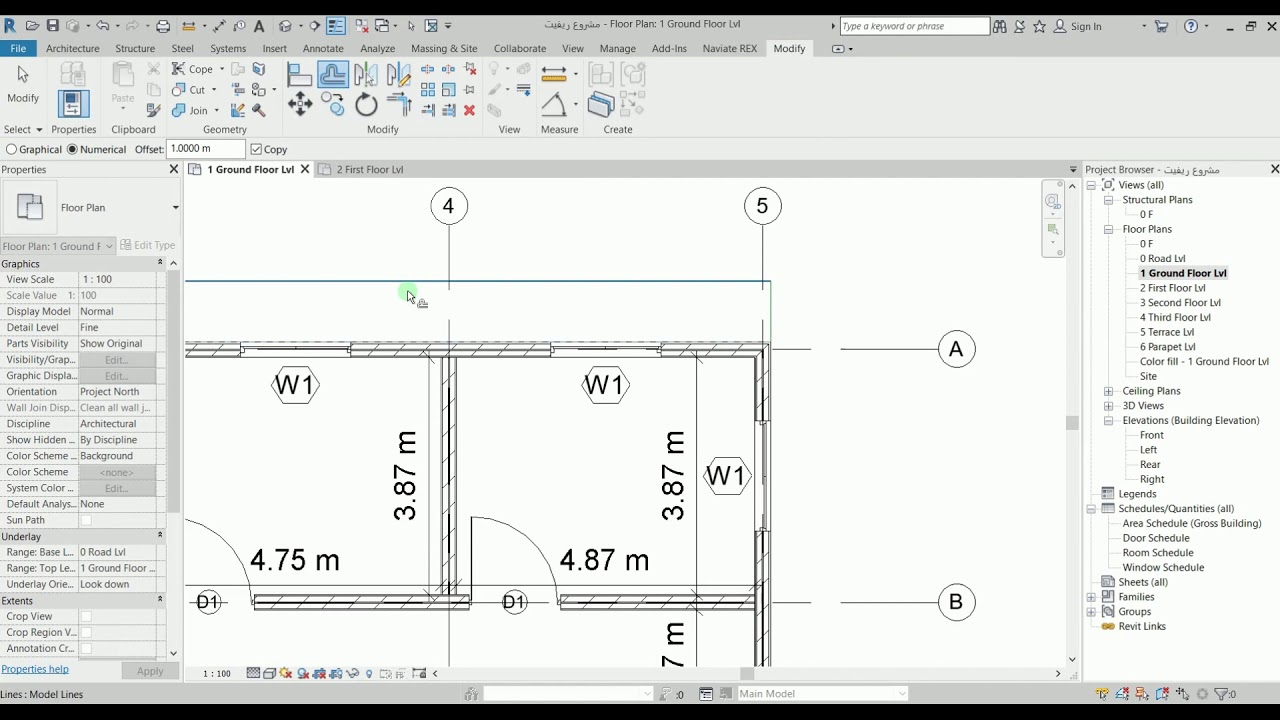The height and width of the screenshot is (720, 1280).
Task: Expand the Ceiling Plans tree node
Action: (1108, 391)
